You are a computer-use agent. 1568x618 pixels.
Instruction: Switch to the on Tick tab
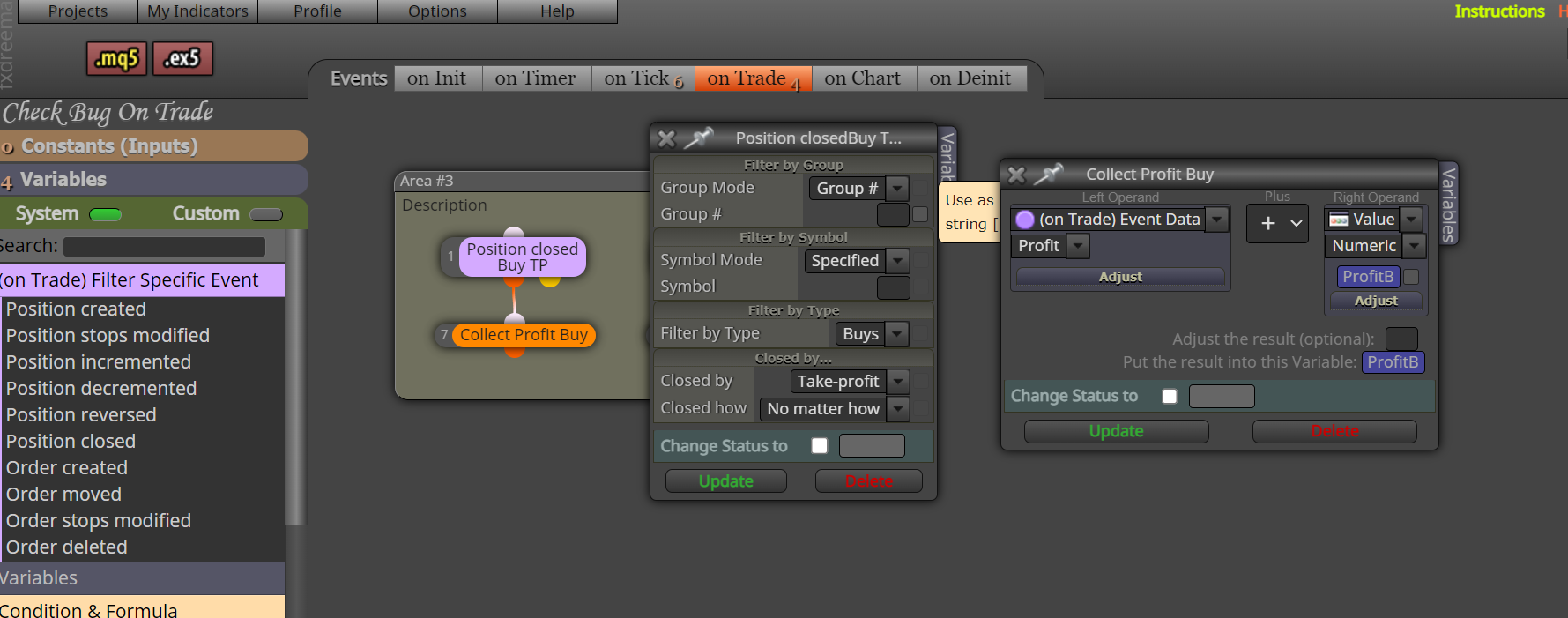click(643, 78)
